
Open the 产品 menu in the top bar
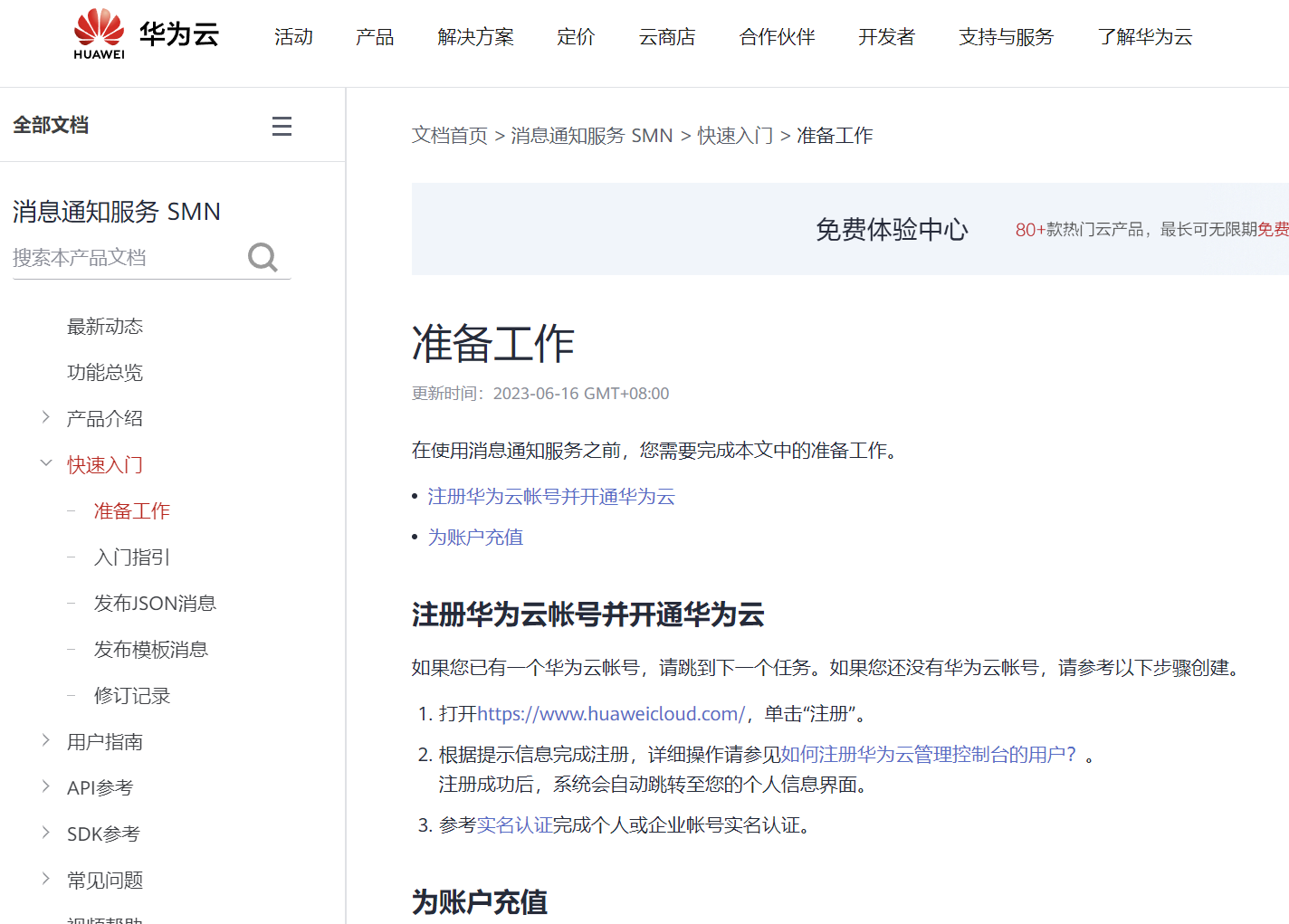tap(375, 37)
